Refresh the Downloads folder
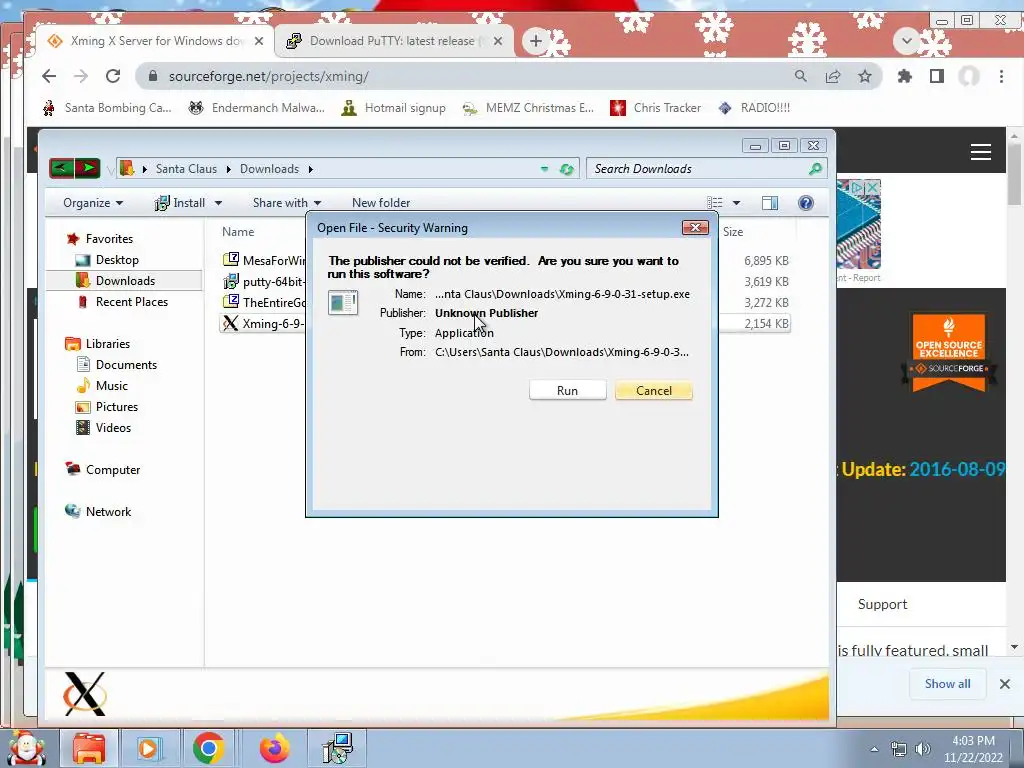The width and height of the screenshot is (1024, 768). tap(566, 169)
